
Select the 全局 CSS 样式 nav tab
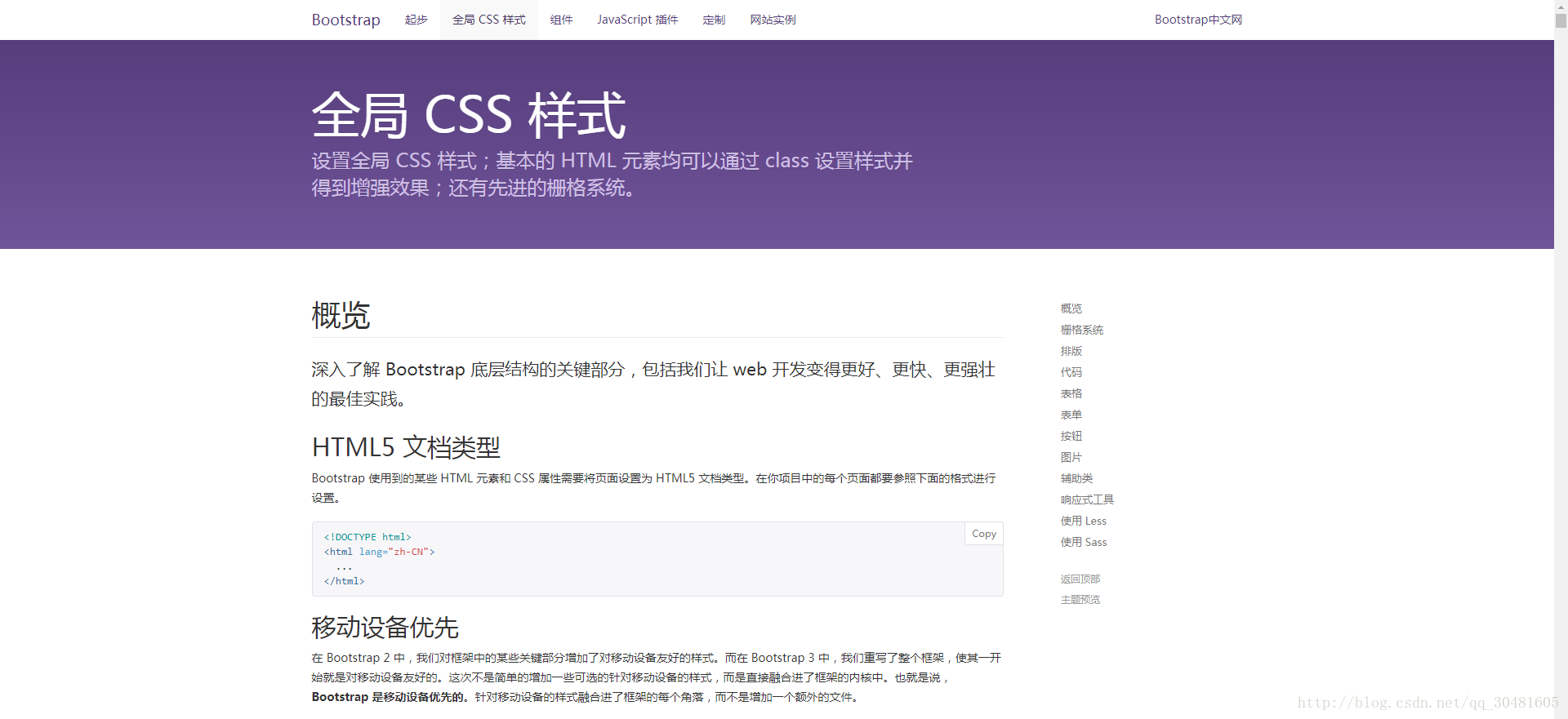point(489,20)
